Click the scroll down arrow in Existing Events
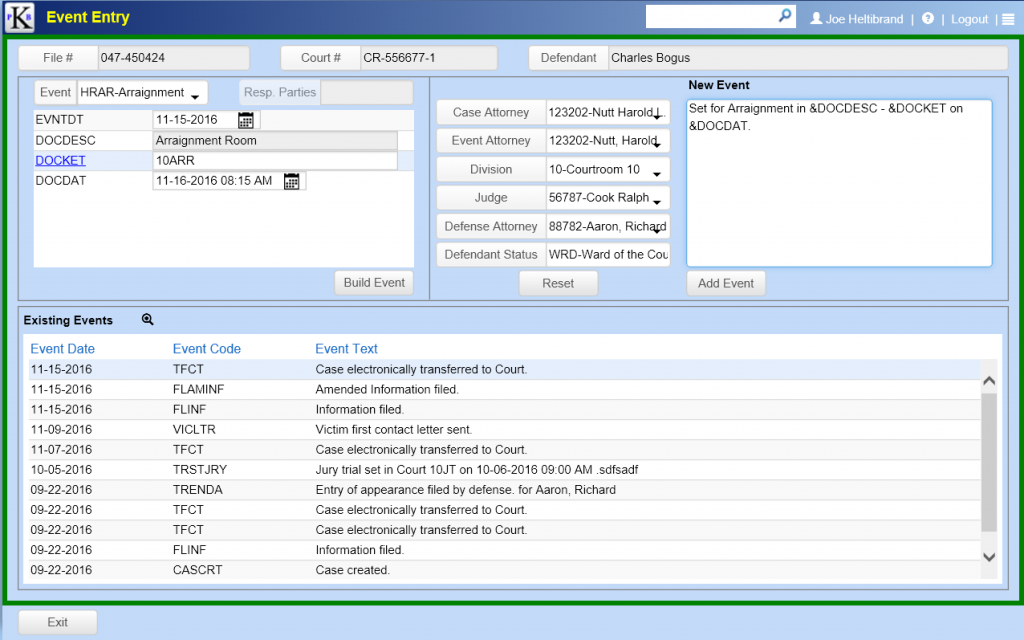Viewport: 1024px width, 640px height. 989,557
